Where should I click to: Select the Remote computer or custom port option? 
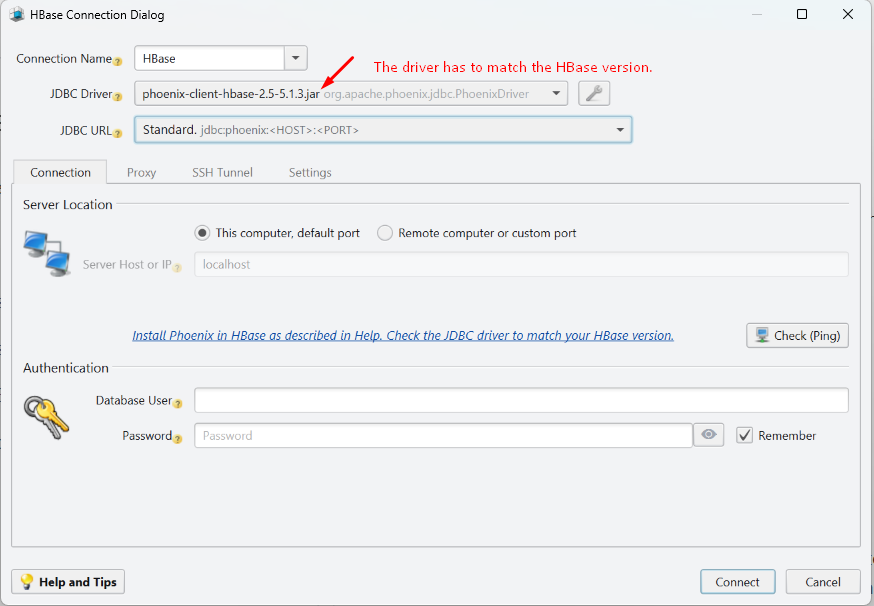tap(385, 232)
